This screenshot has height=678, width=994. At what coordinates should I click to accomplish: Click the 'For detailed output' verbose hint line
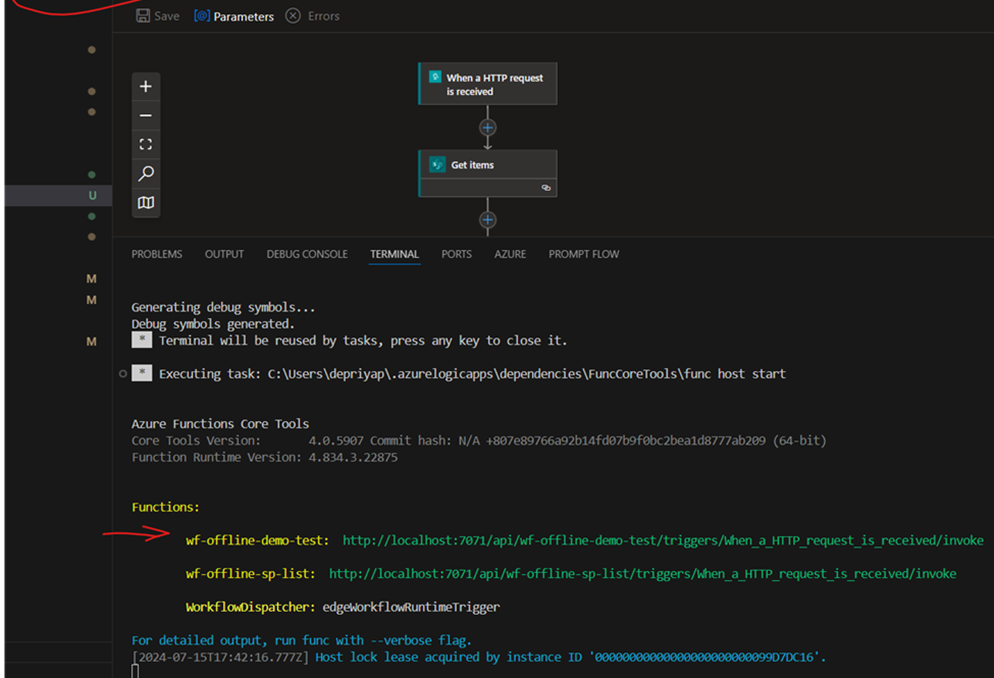point(302,641)
